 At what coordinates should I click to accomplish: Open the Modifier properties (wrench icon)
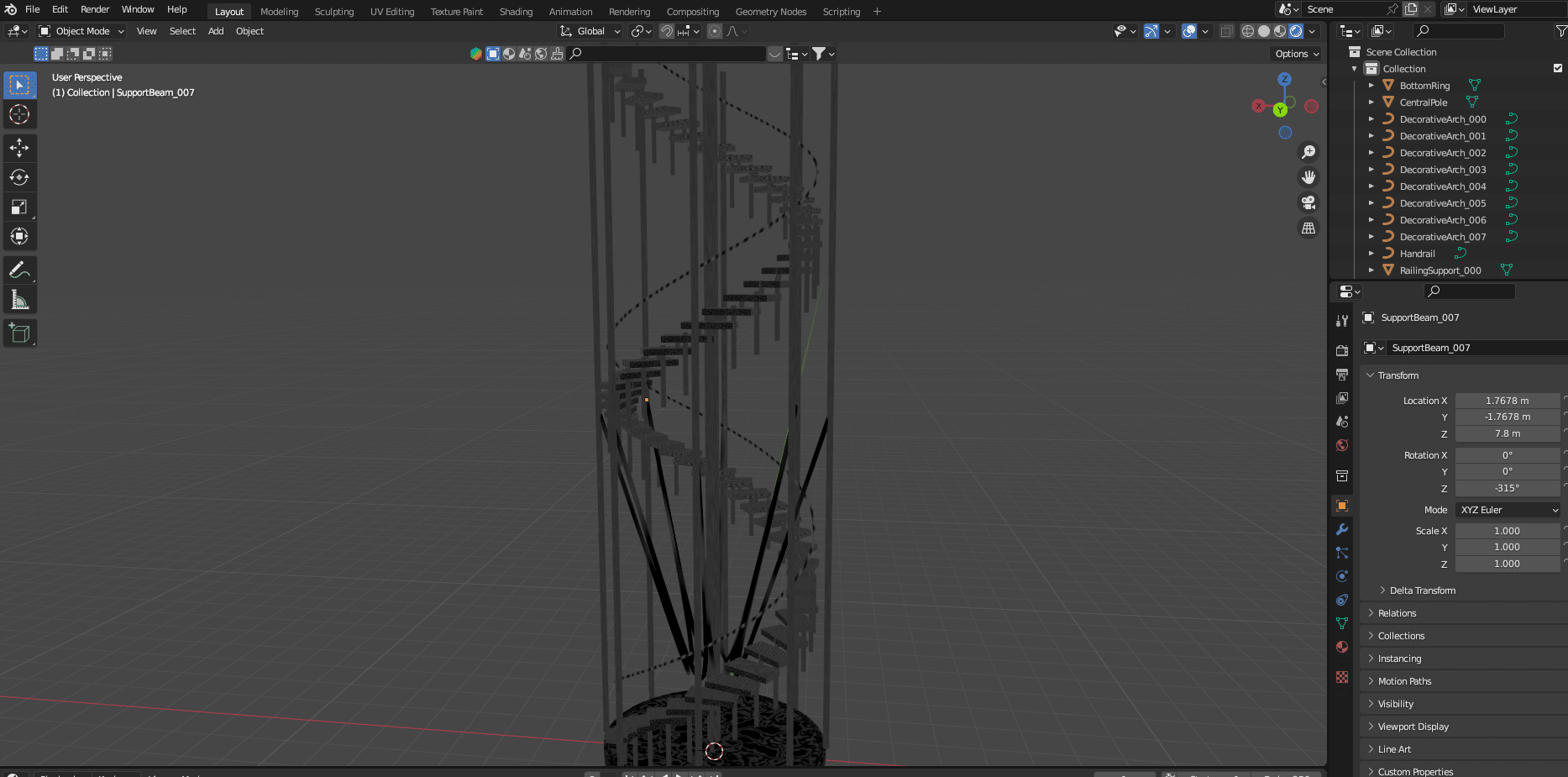click(1341, 529)
